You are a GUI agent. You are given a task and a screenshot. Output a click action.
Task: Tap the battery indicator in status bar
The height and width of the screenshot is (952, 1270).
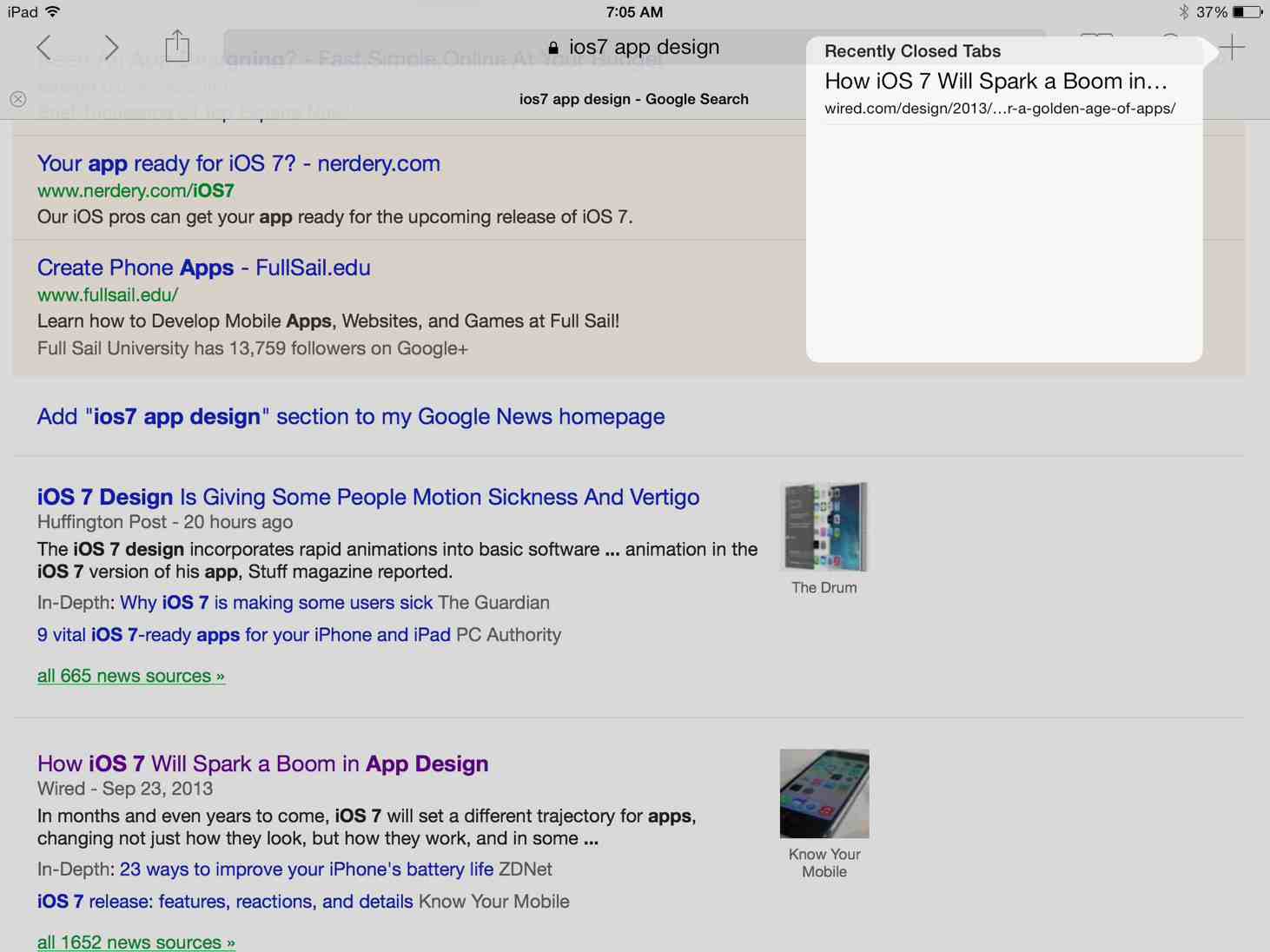1247,12
